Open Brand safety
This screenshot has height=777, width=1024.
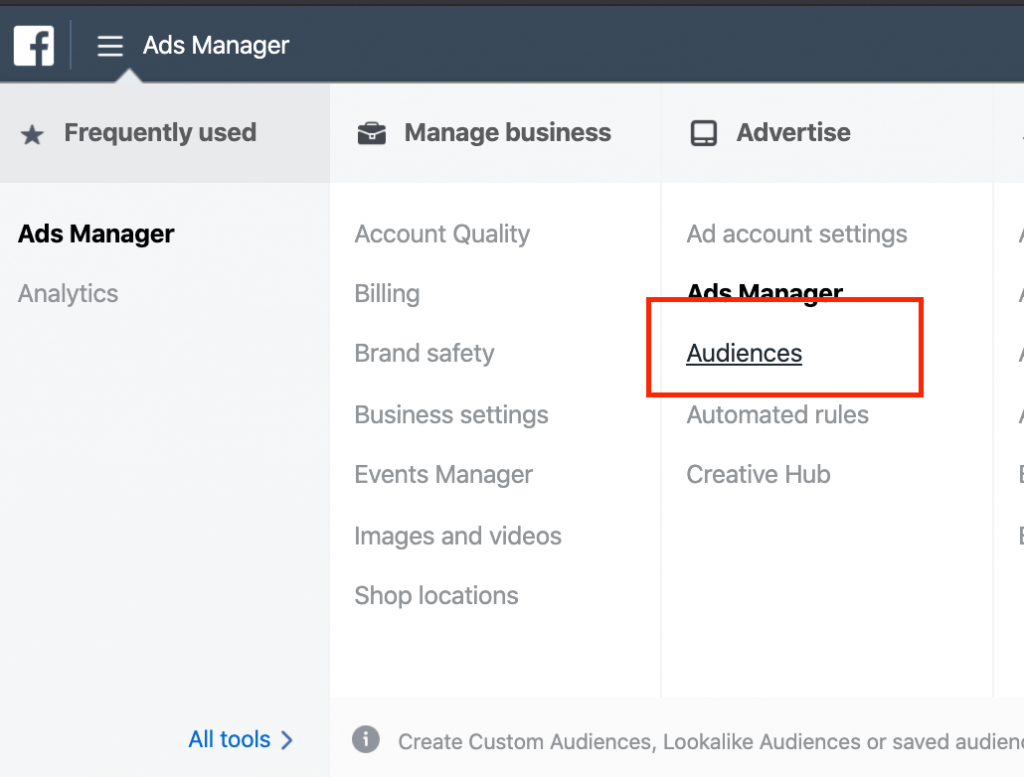[x=424, y=353]
